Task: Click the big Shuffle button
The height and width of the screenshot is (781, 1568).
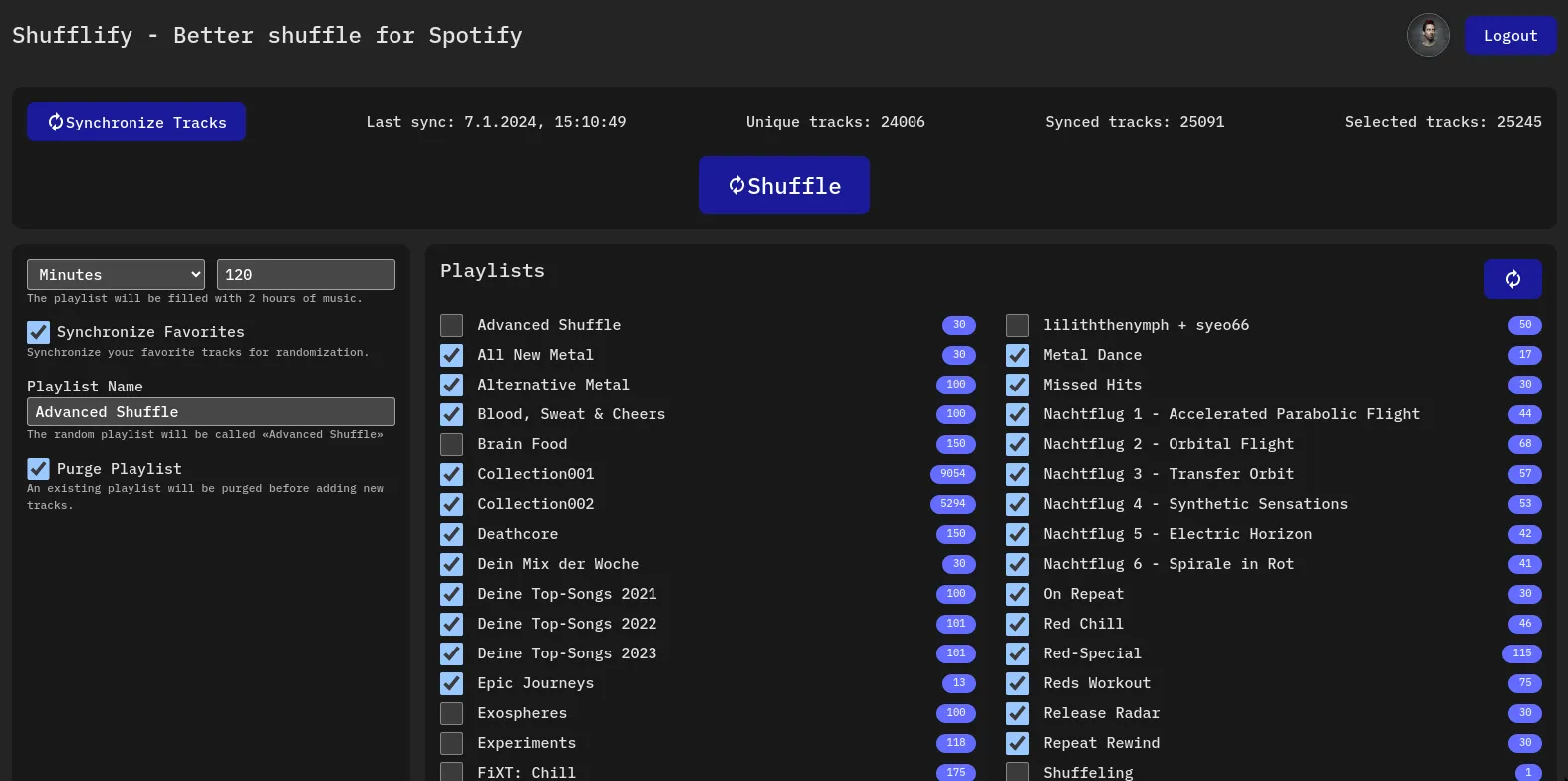Action: (x=784, y=185)
